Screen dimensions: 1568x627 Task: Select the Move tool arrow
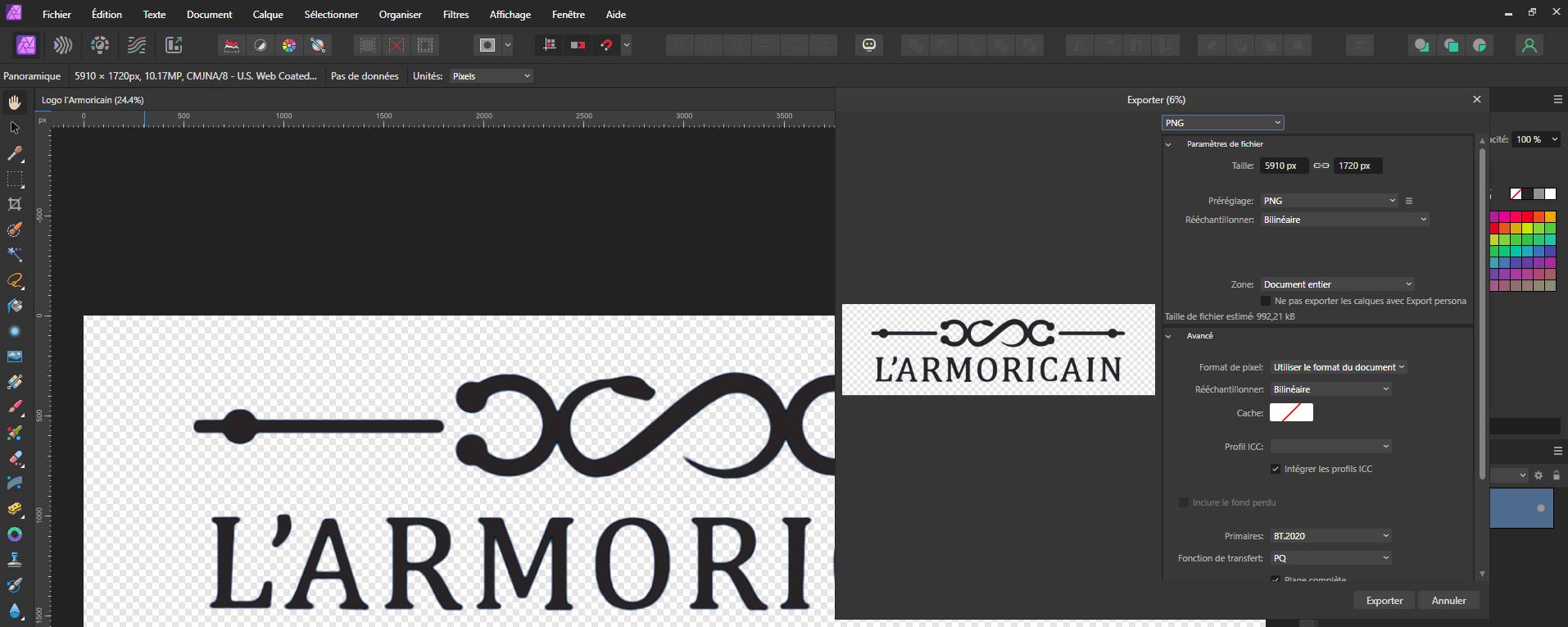coord(15,128)
